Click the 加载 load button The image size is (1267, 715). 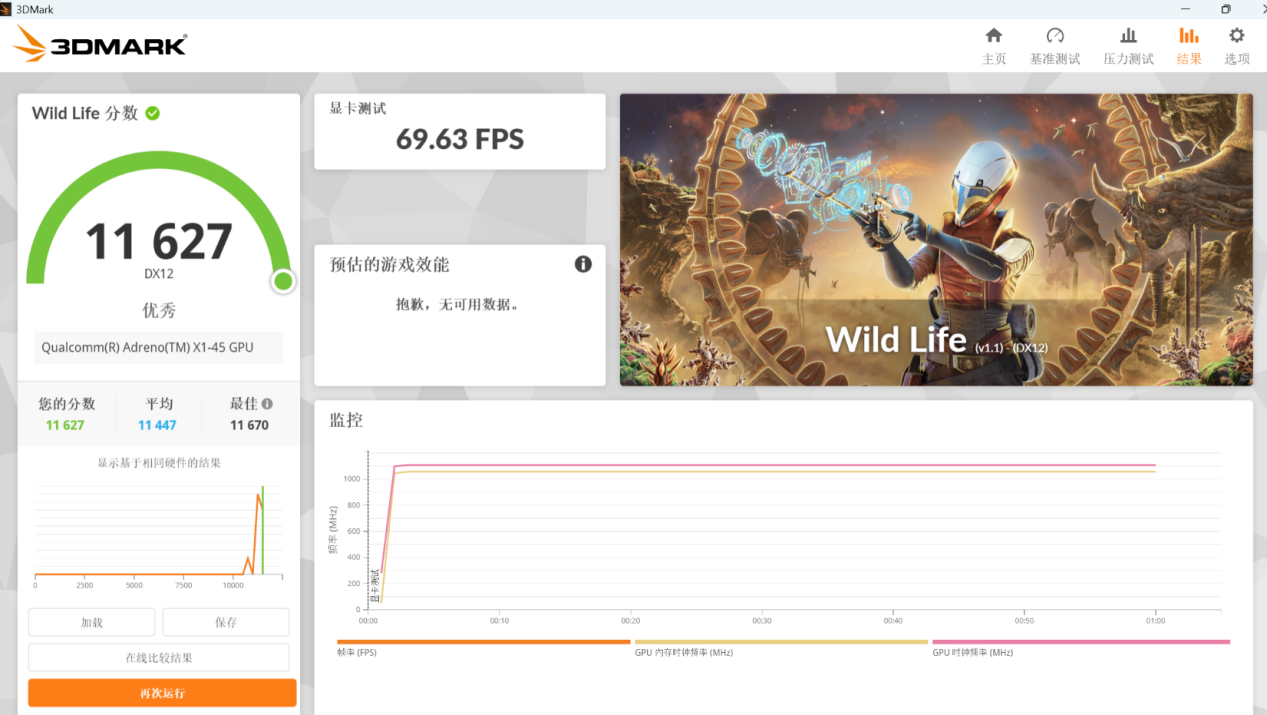tap(92, 622)
